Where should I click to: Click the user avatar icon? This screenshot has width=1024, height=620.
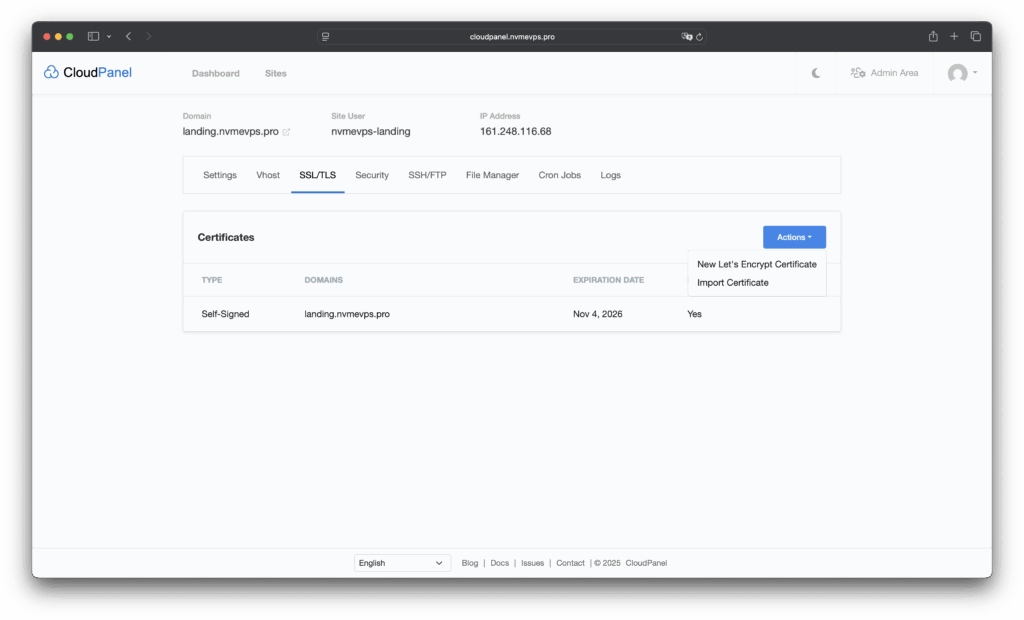pyautogui.click(x=957, y=73)
